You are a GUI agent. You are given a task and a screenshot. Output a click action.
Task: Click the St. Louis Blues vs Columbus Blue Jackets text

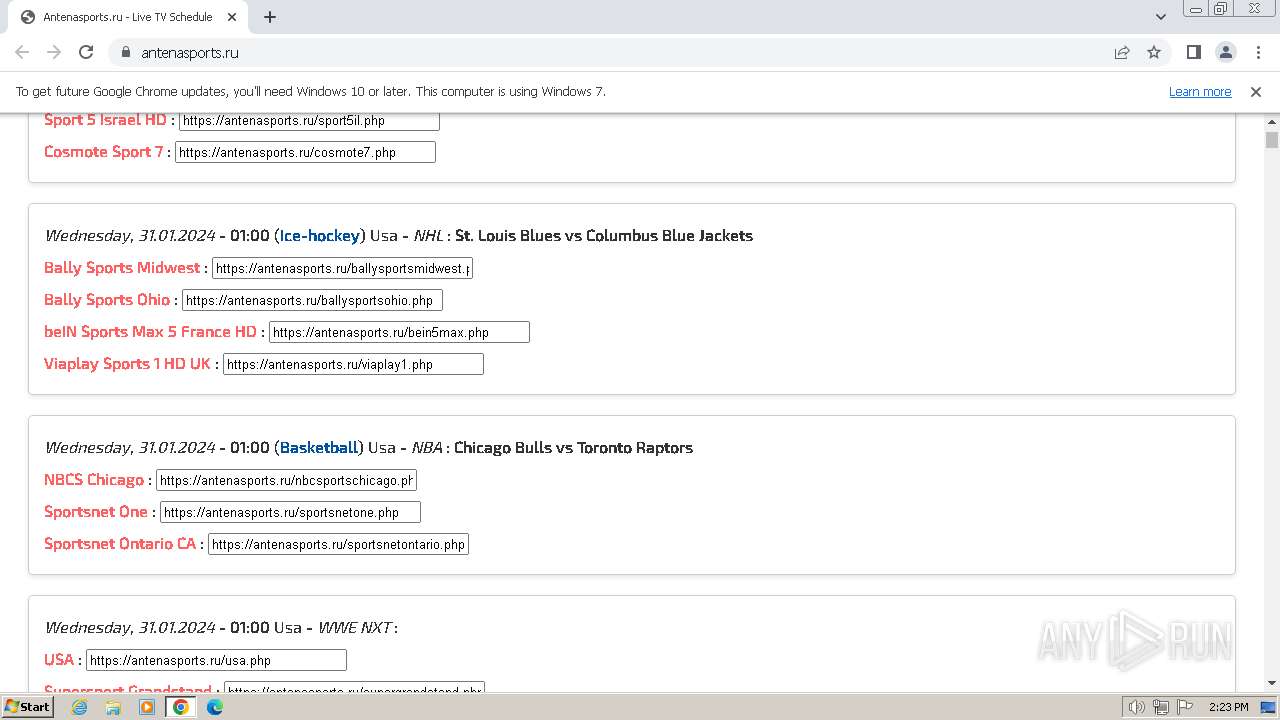tap(604, 236)
